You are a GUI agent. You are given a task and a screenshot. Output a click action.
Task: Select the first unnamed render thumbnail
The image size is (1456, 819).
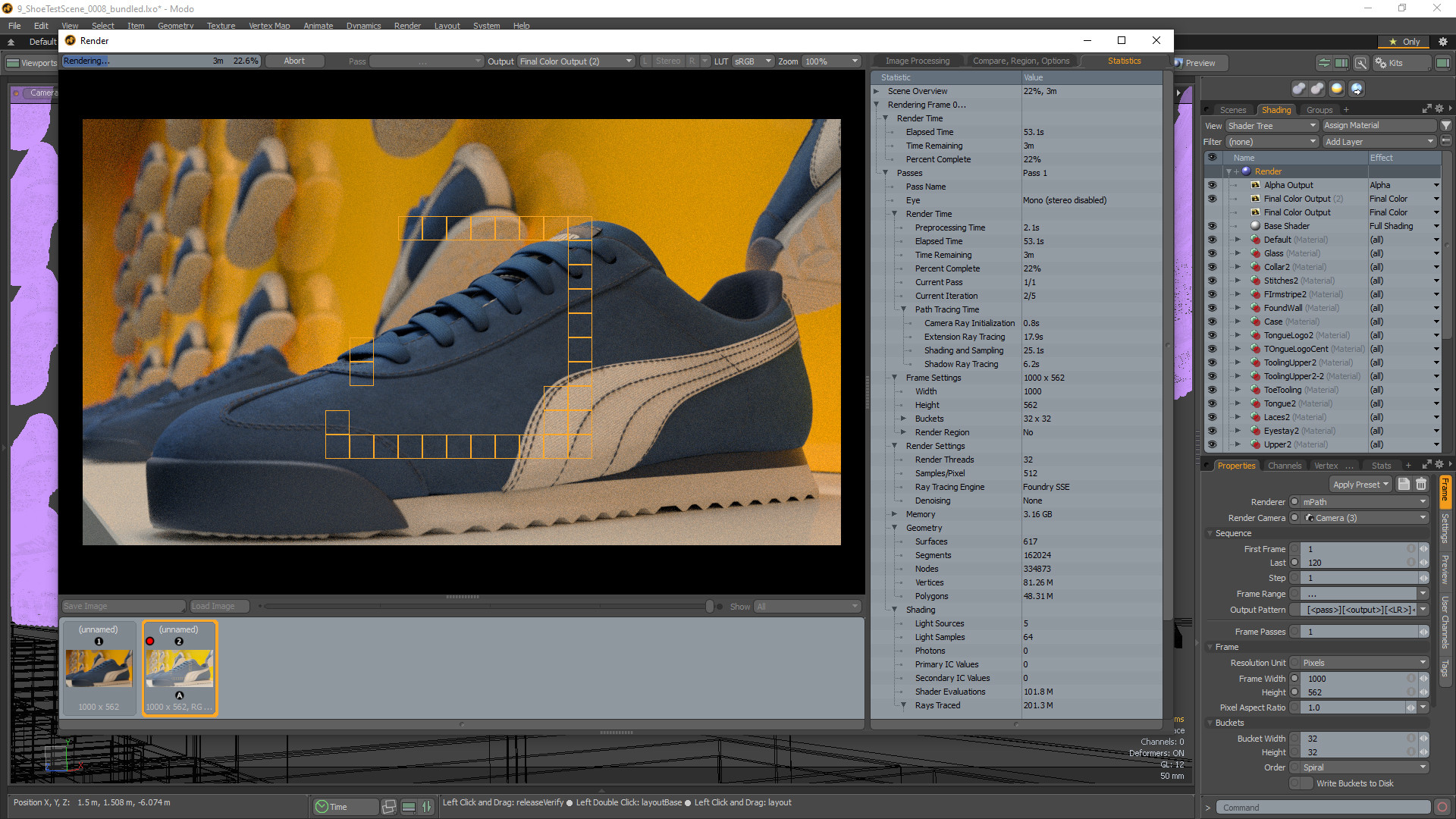tap(99, 668)
